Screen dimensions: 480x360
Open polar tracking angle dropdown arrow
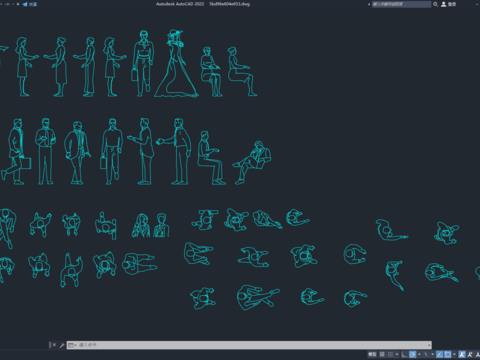pyautogui.click(x=419, y=354)
